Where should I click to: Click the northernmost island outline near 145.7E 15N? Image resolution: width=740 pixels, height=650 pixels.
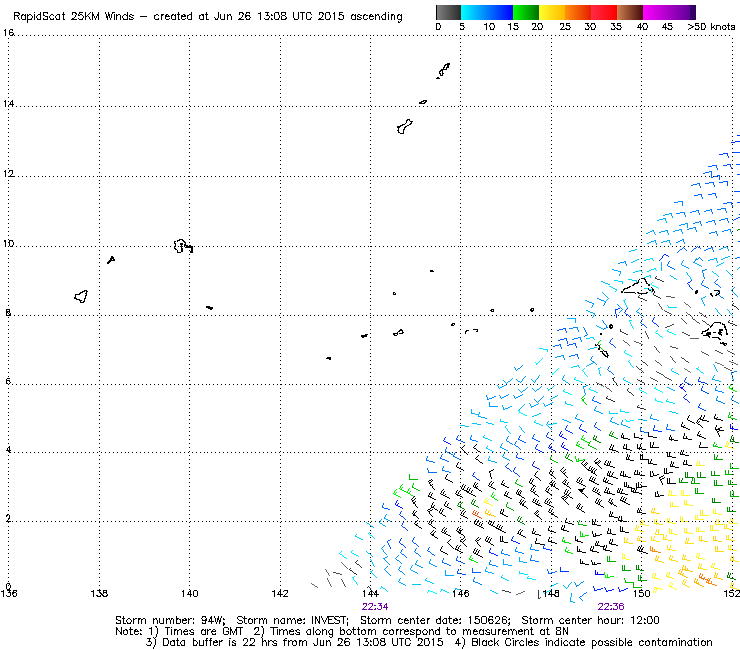pos(443,70)
